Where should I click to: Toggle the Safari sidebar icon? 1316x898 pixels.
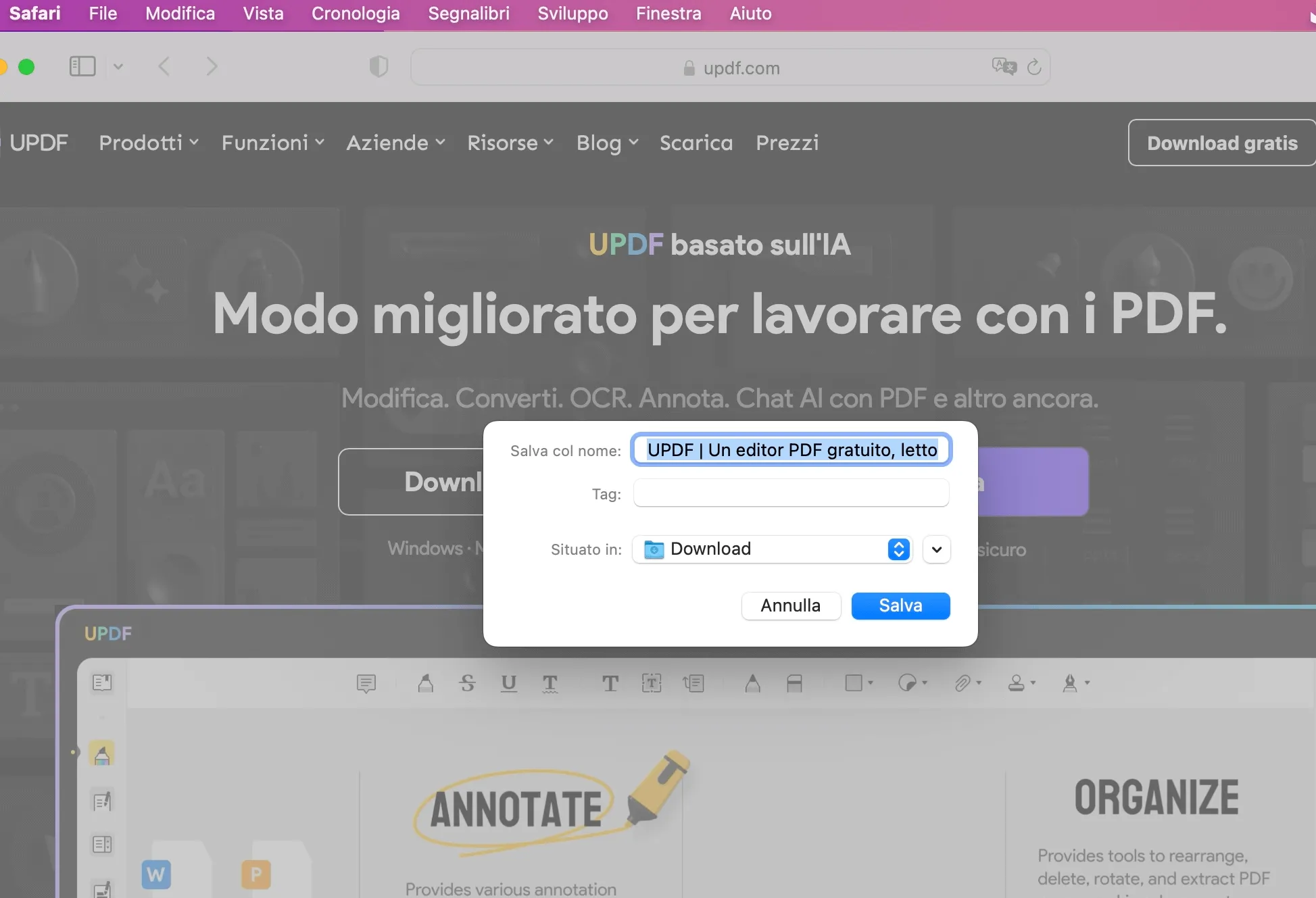[82, 66]
